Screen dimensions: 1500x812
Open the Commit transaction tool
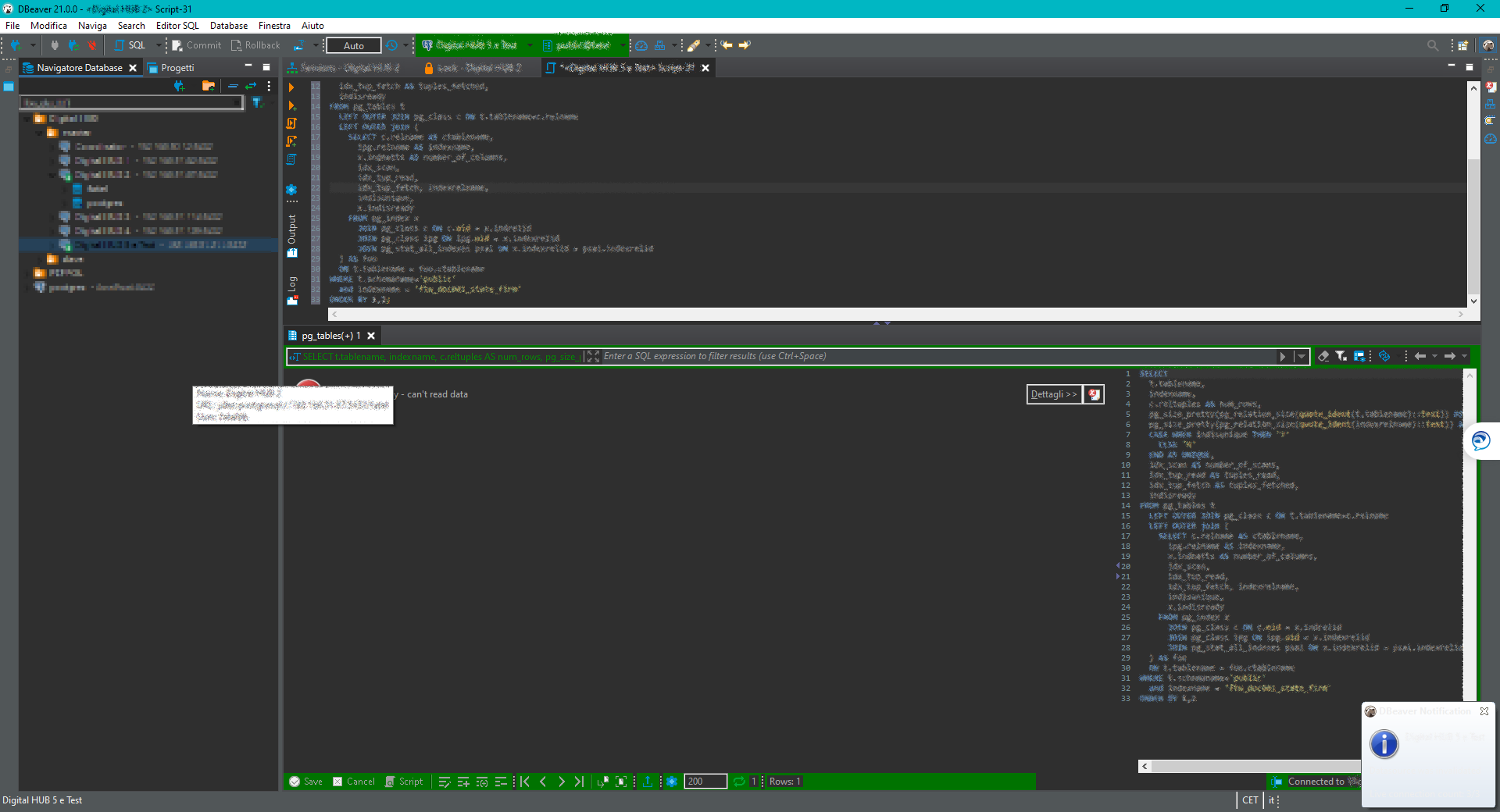196,45
